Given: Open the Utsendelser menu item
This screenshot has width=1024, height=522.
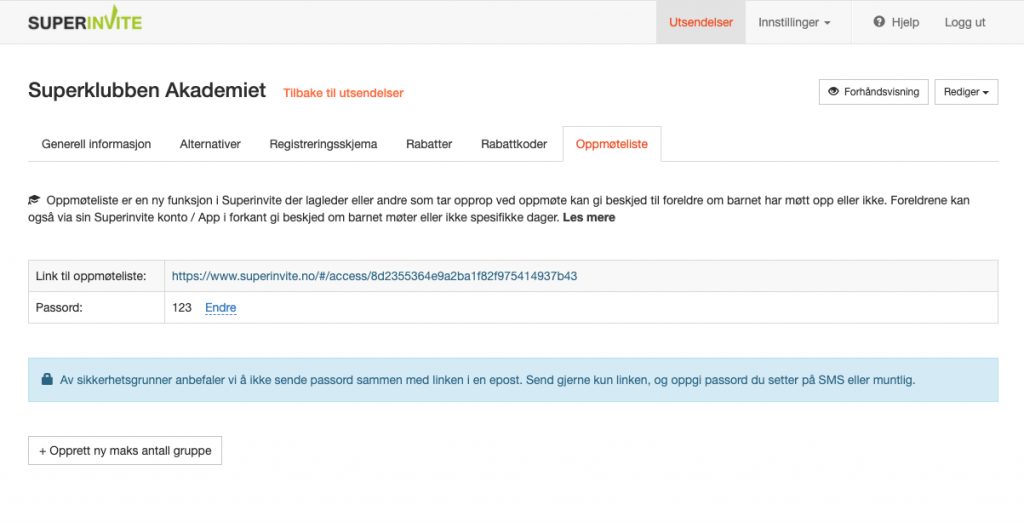Looking at the screenshot, I should (x=701, y=22).
